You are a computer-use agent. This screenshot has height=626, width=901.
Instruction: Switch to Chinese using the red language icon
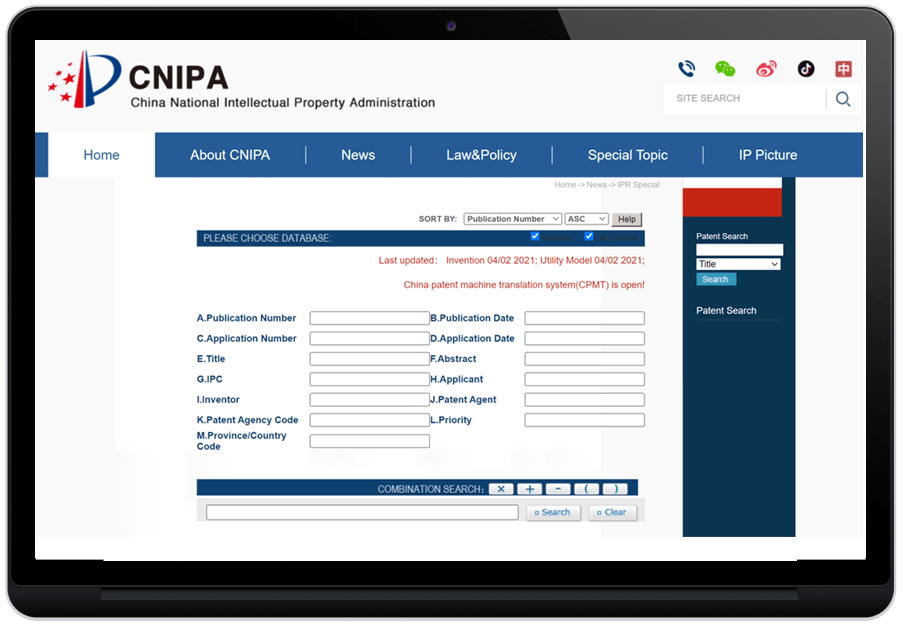point(843,68)
